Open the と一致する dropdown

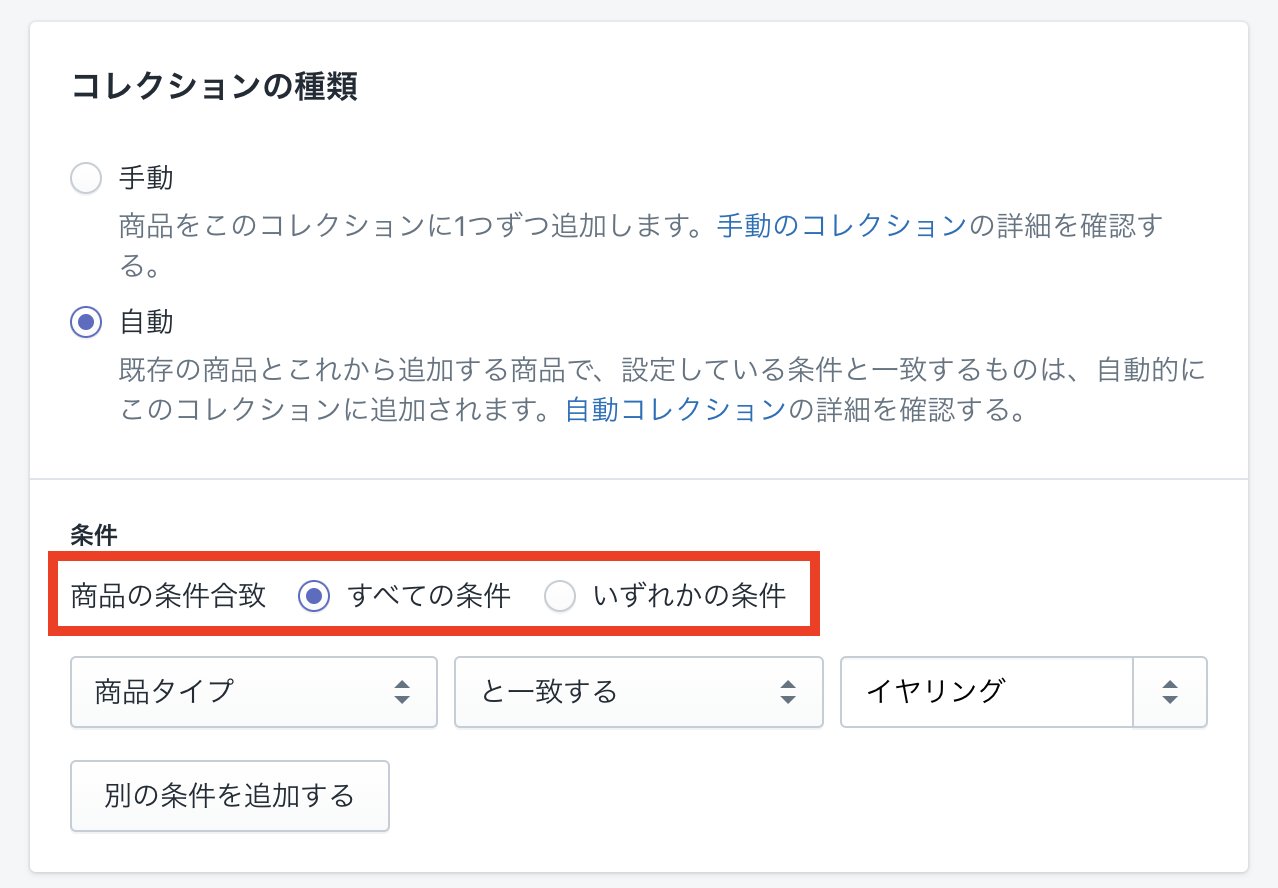[638, 691]
